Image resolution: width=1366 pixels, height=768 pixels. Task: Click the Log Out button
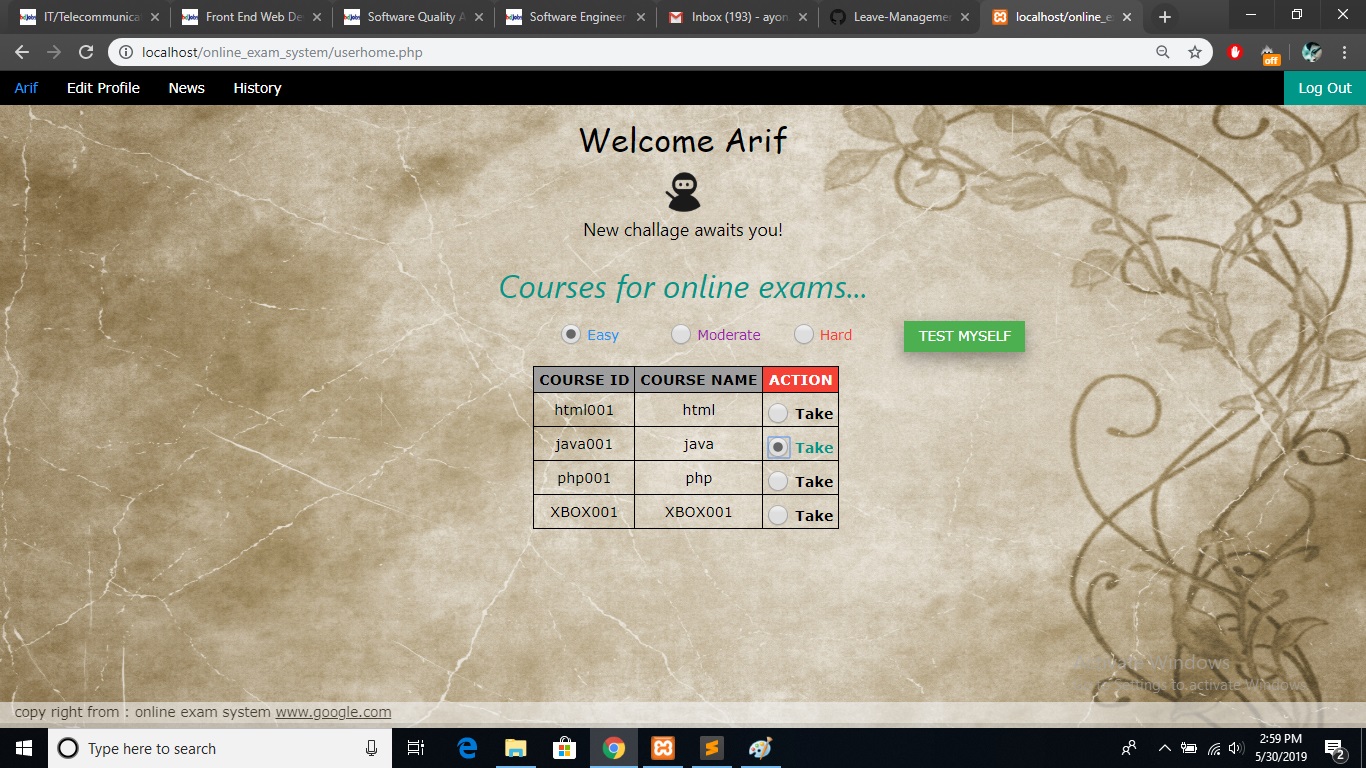pos(1324,88)
